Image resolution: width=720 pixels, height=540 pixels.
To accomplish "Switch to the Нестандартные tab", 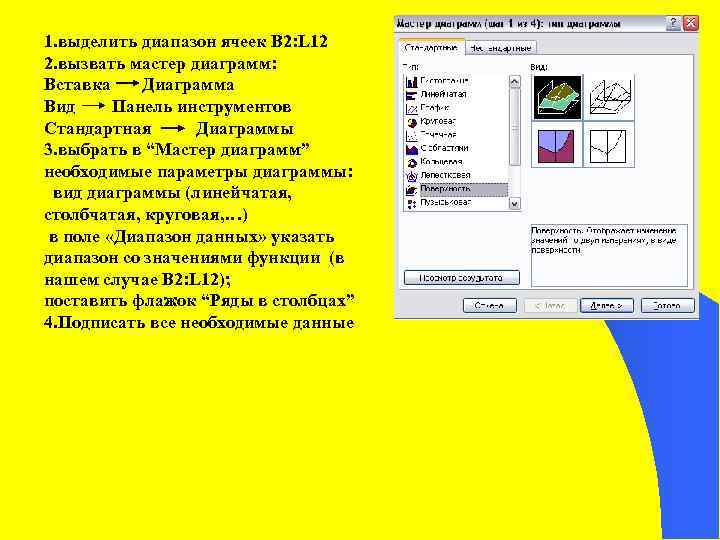I will pyautogui.click(x=501, y=48).
